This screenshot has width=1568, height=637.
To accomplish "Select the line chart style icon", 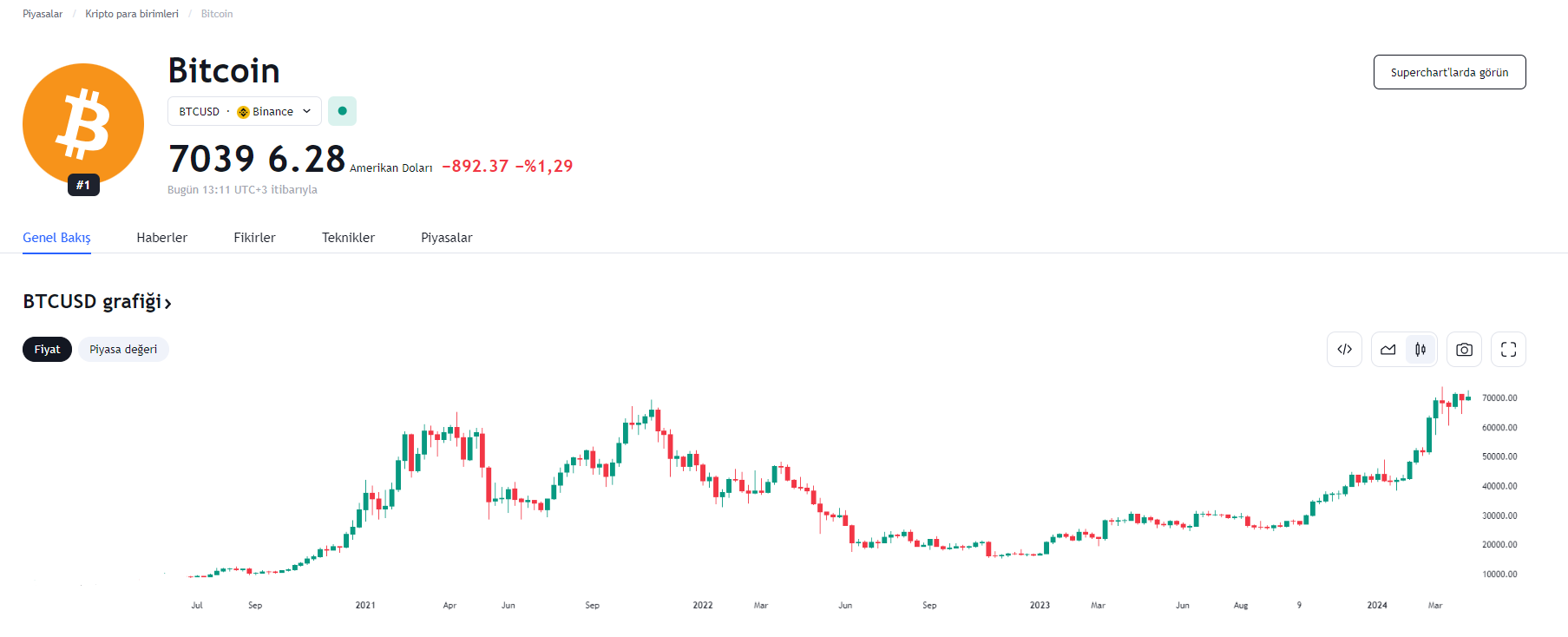I will point(1389,349).
